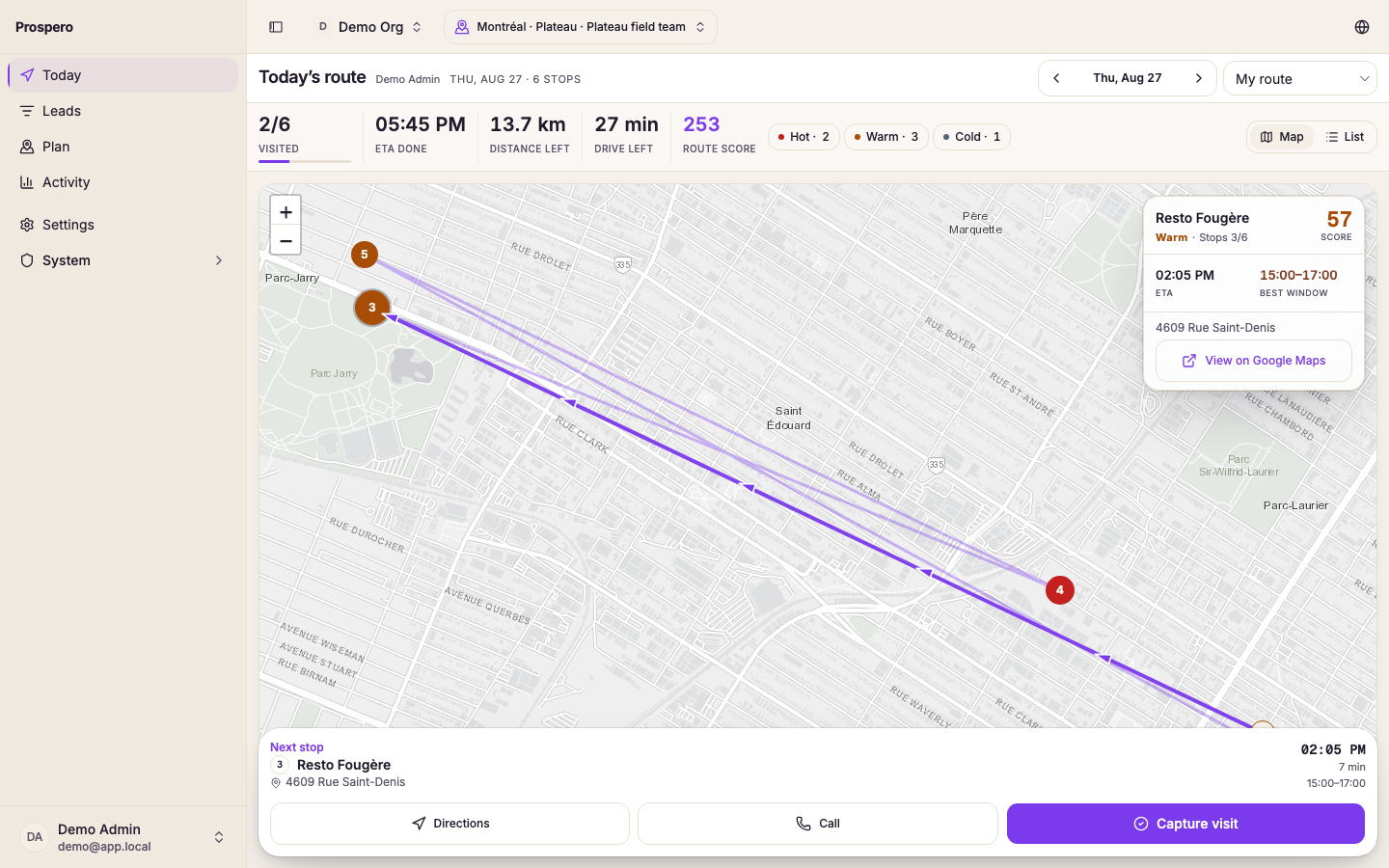Toggle the Hot · 2 filter chip
This screenshot has height=868, width=1389.
[x=803, y=137]
